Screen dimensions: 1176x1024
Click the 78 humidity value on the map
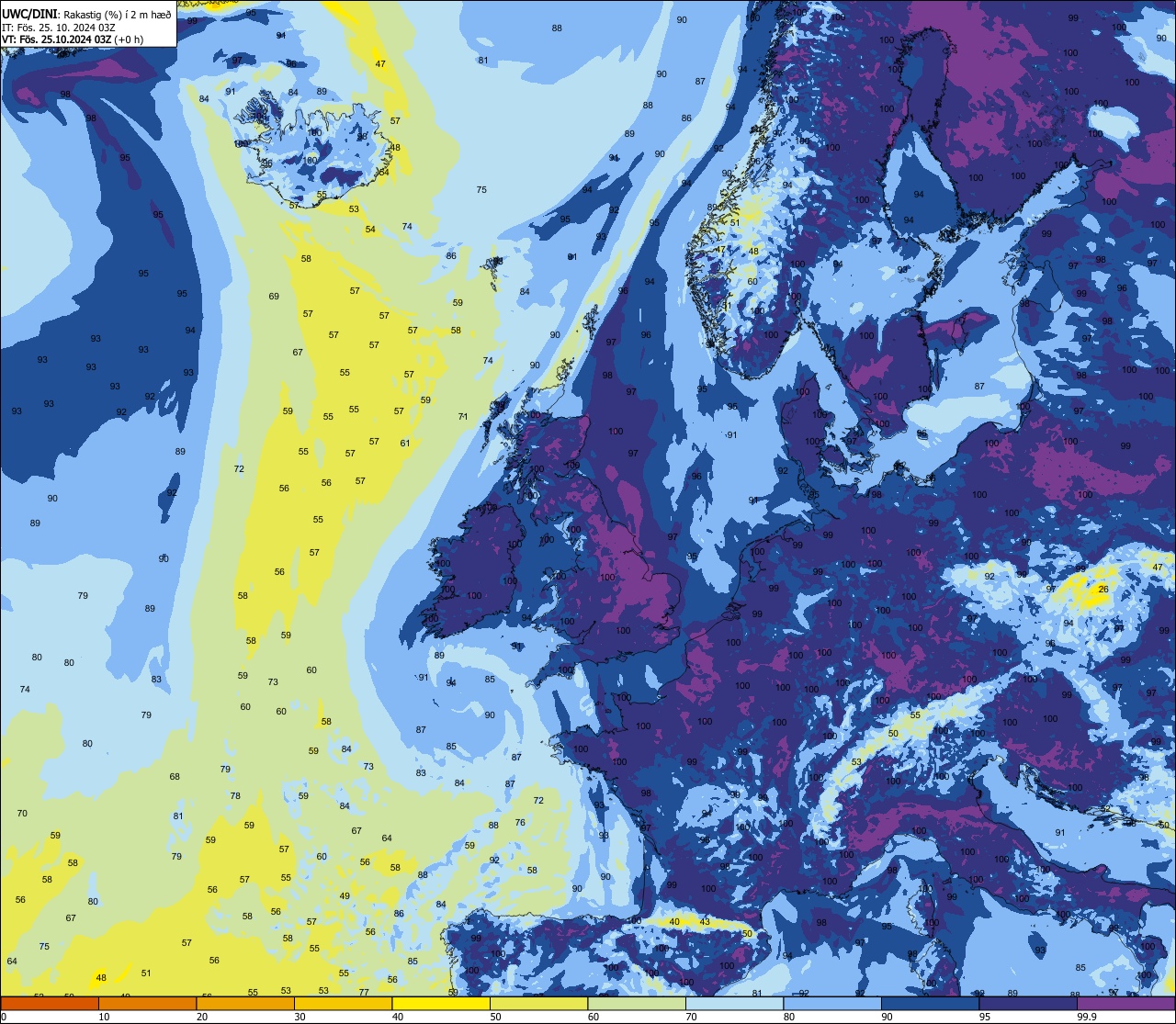coord(235,796)
